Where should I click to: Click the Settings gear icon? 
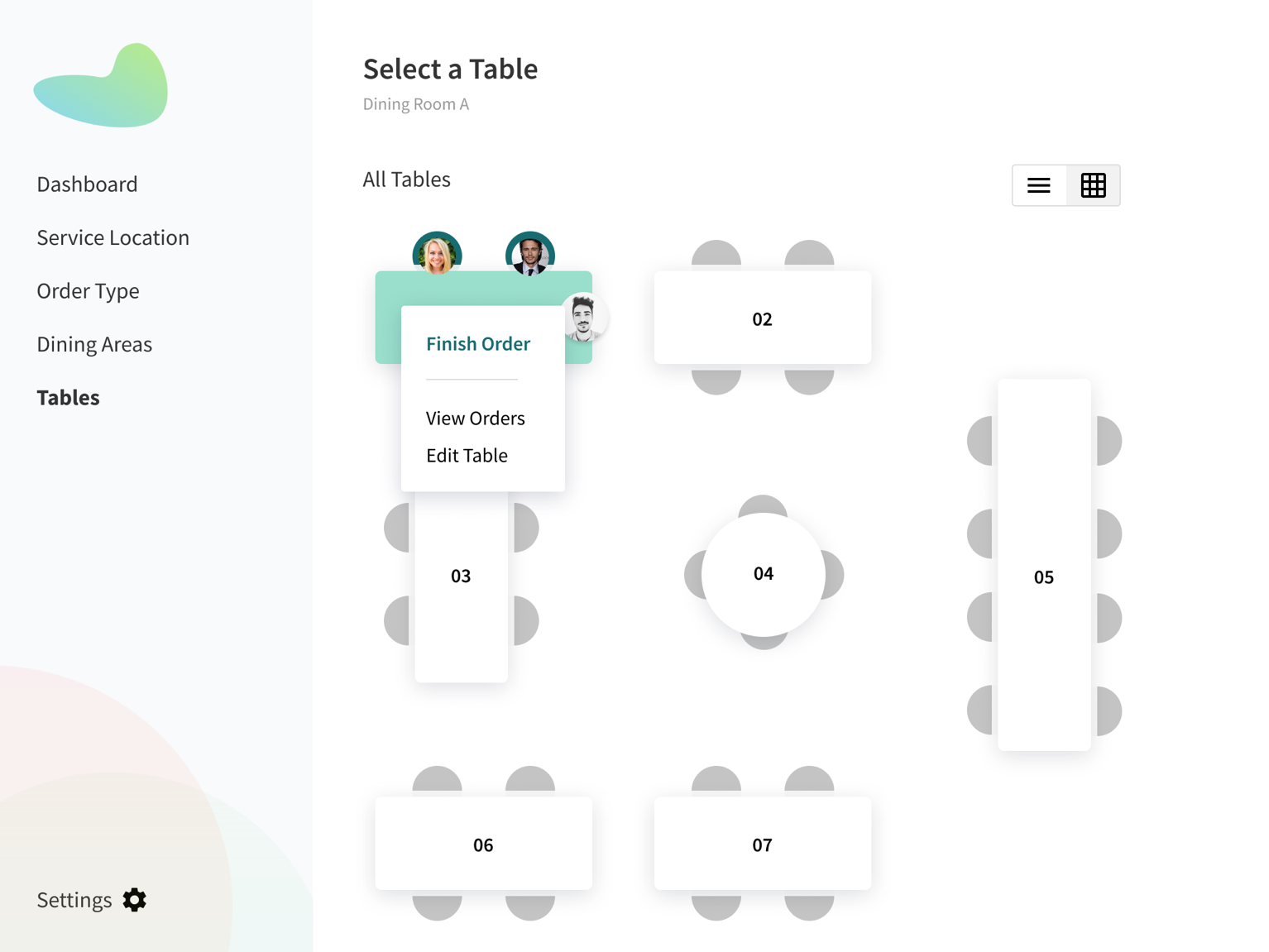(134, 899)
